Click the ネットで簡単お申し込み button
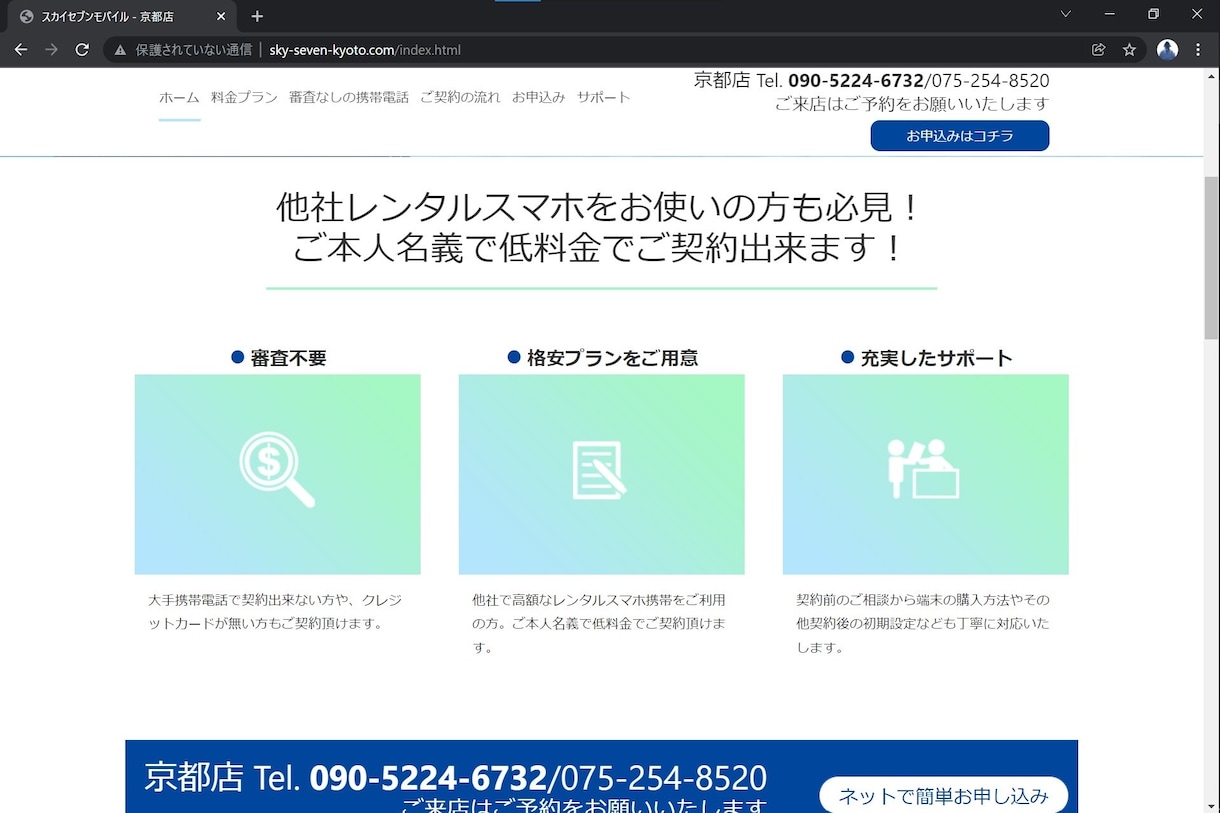This screenshot has width=1220, height=813. (x=944, y=796)
